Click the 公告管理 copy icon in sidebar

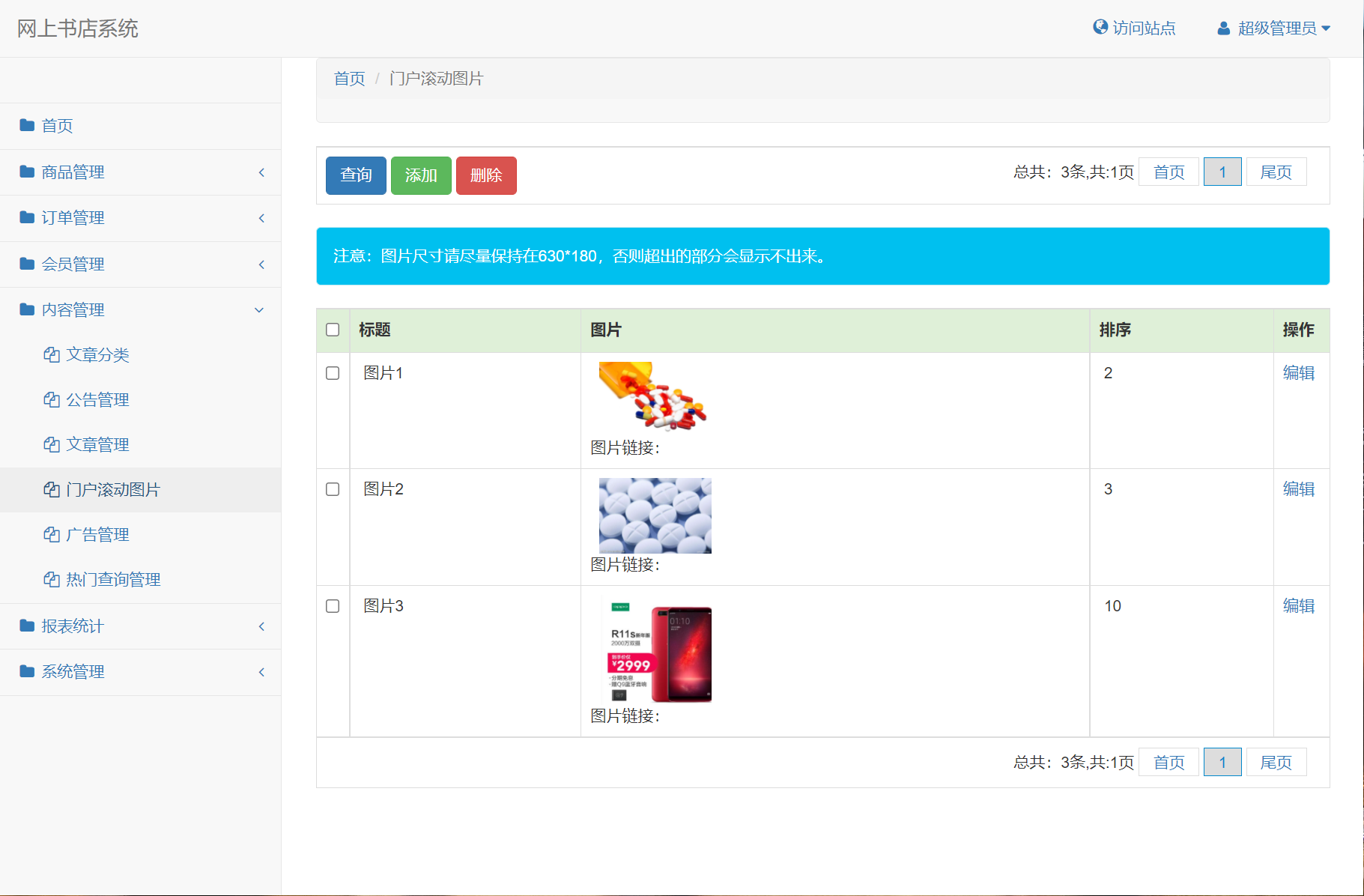(51, 399)
